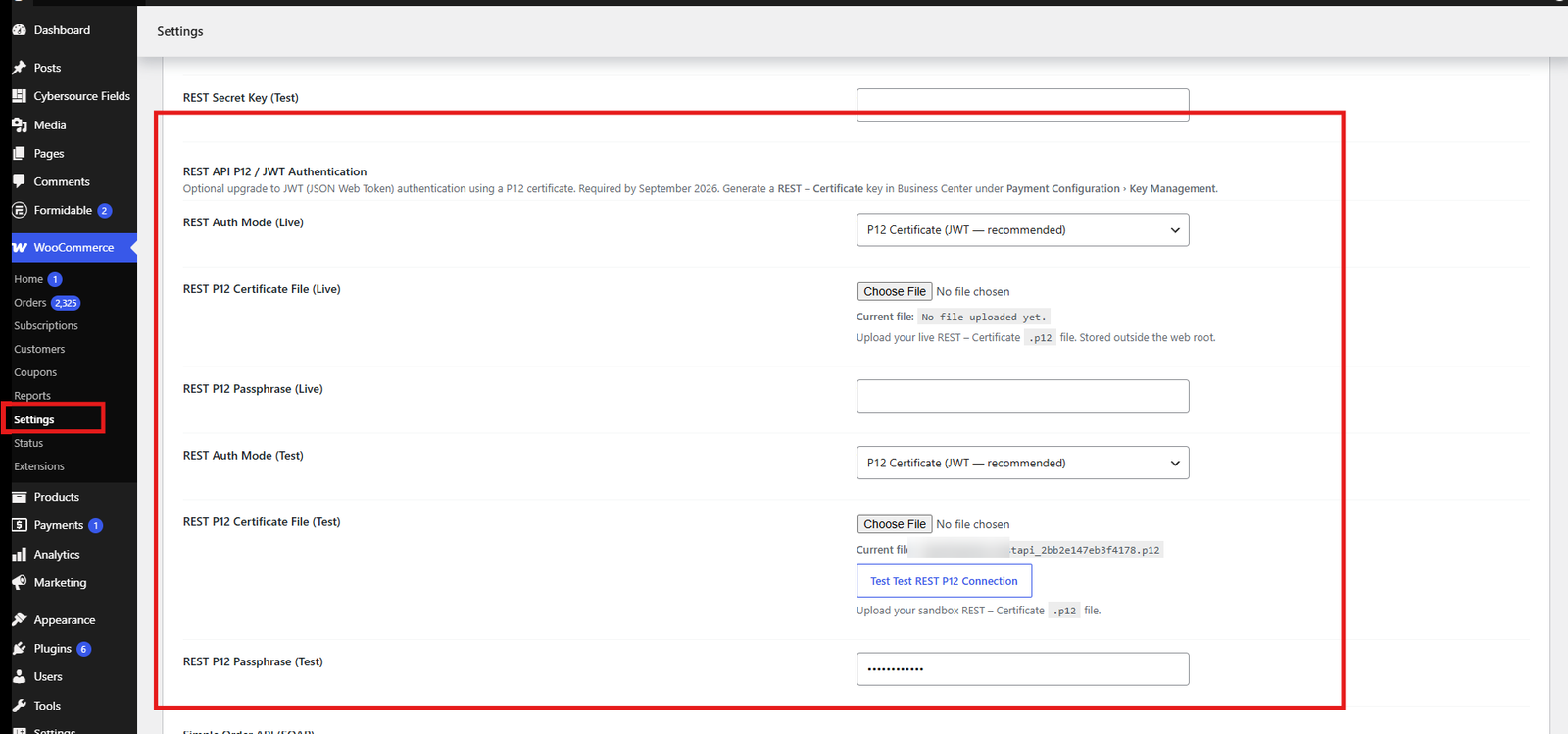The width and height of the screenshot is (1568, 734).
Task: Click the Products archive icon
Action: click(19, 498)
